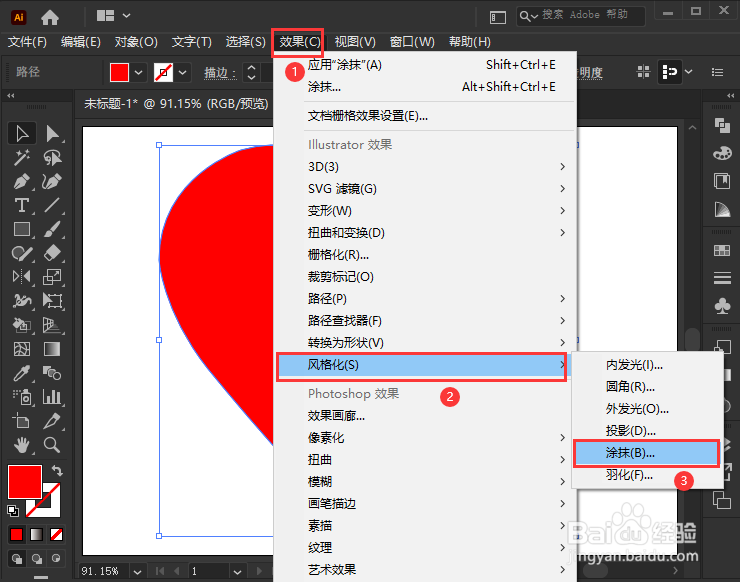The width and height of the screenshot is (740, 582).
Task: Click the search Adobe help field
Action: (x=580, y=16)
